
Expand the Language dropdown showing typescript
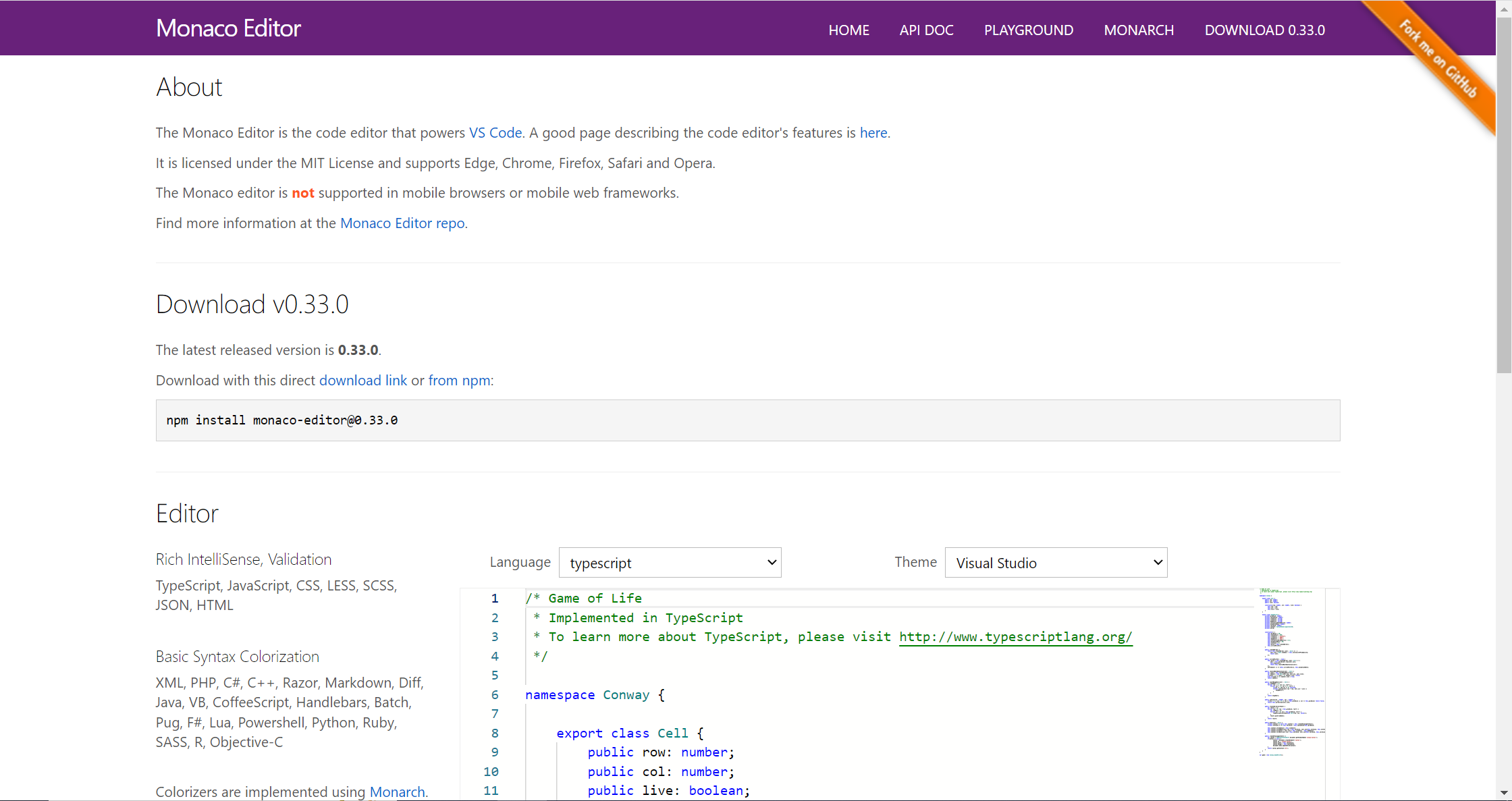coord(670,563)
